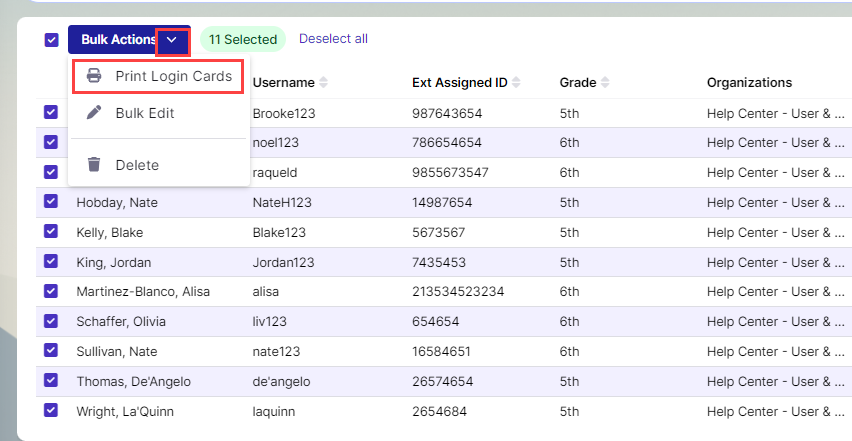Uncheck the select-all checkbox at top
The width and height of the screenshot is (852, 441).
(x=51, y=40)
